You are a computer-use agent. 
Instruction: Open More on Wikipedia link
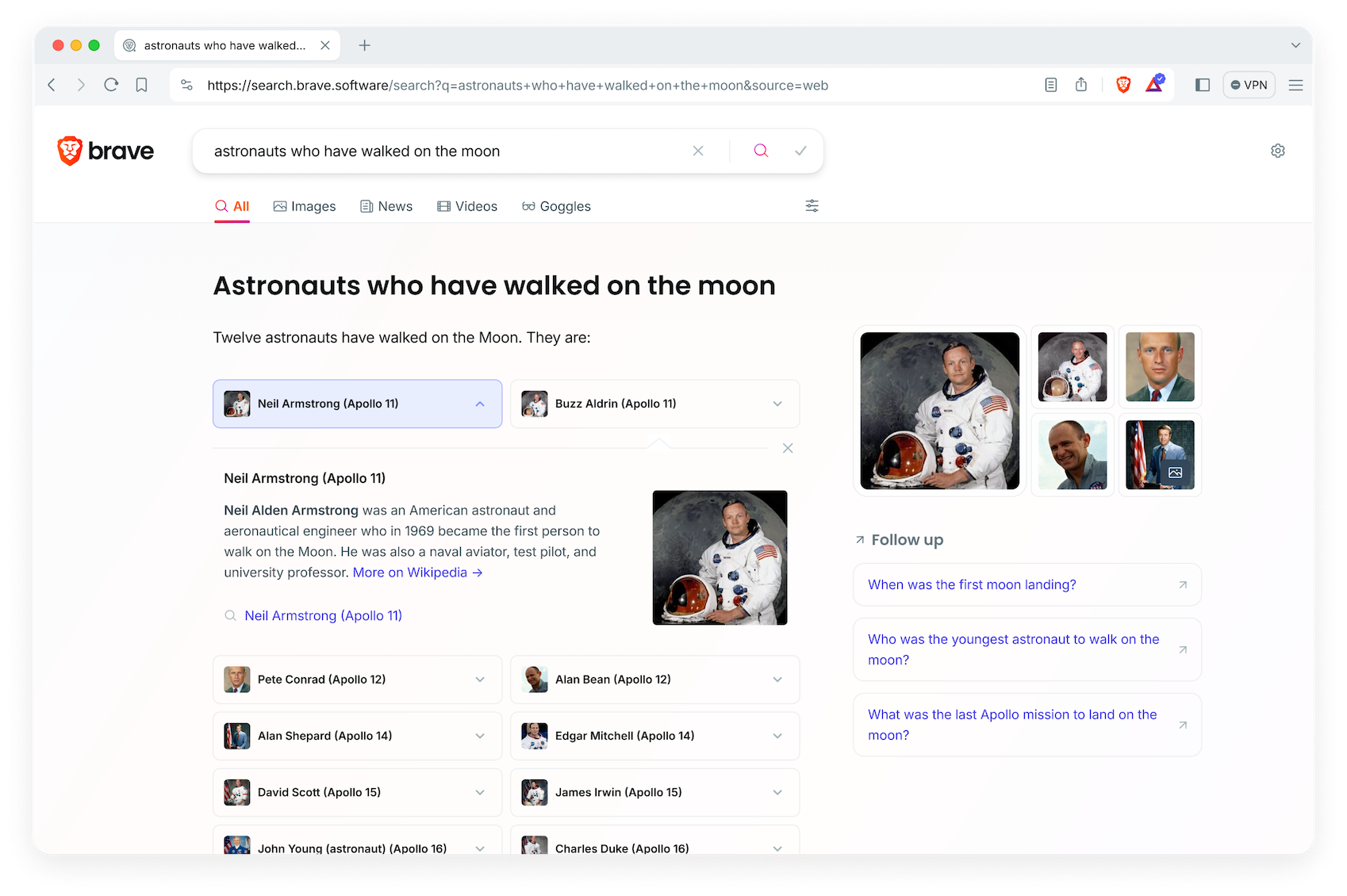click(417, 572)
